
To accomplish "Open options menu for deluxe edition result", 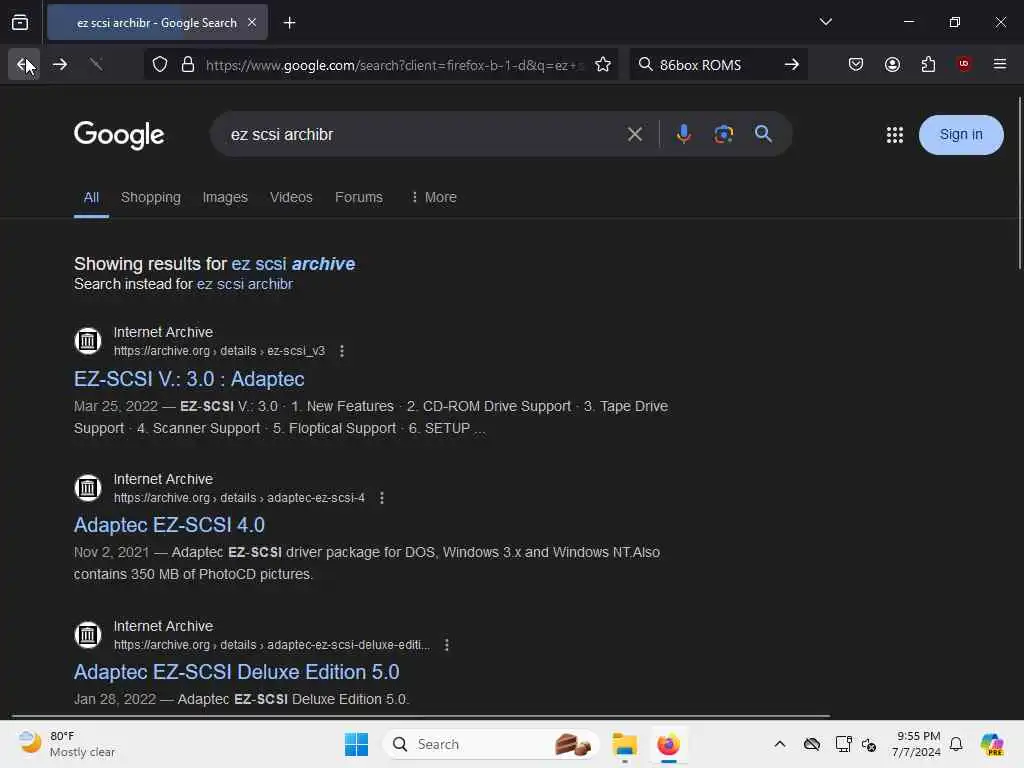I will pyautogui.click(x=446, y=645).
